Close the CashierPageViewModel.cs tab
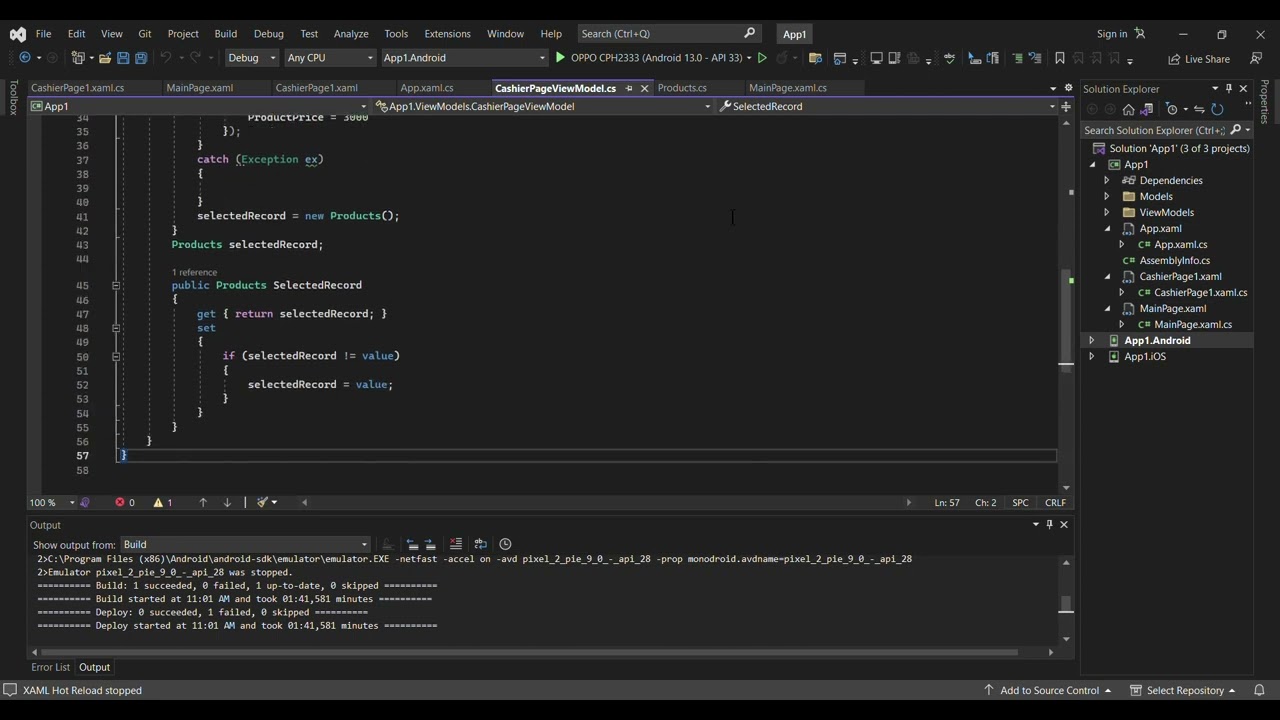Viewport: 1280px width, 720px height. [644, 88]
